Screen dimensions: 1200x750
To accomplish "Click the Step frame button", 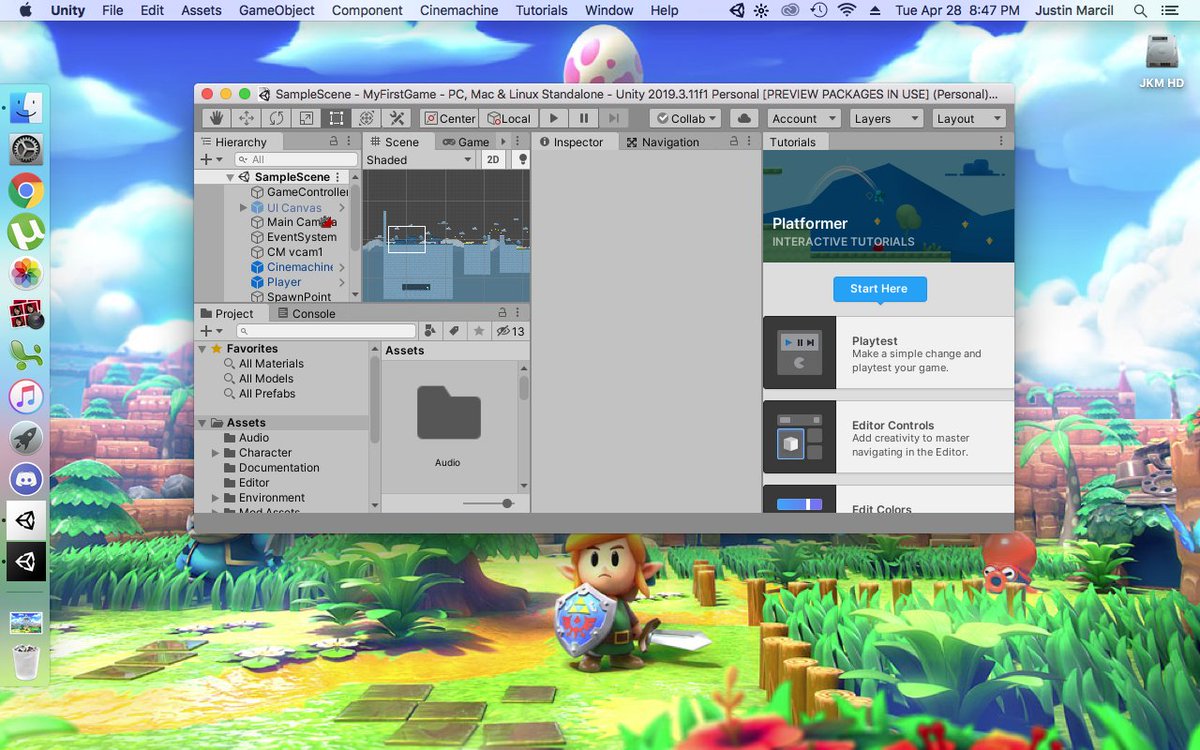I will coord(614,118).
